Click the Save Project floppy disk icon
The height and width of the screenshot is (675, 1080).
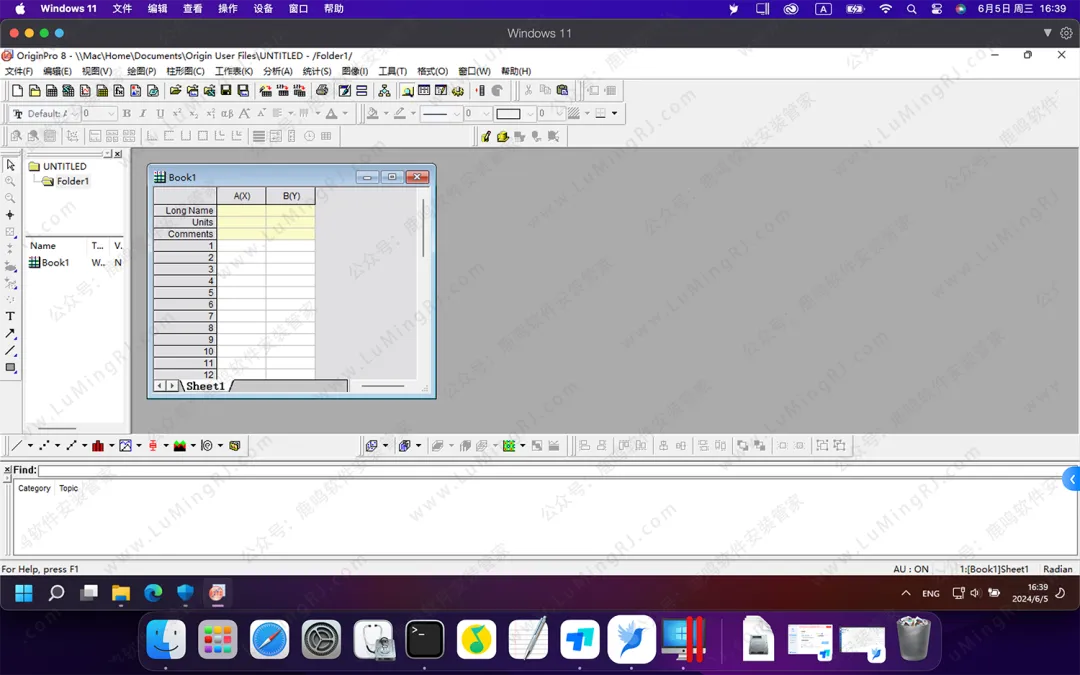point(227,91)
